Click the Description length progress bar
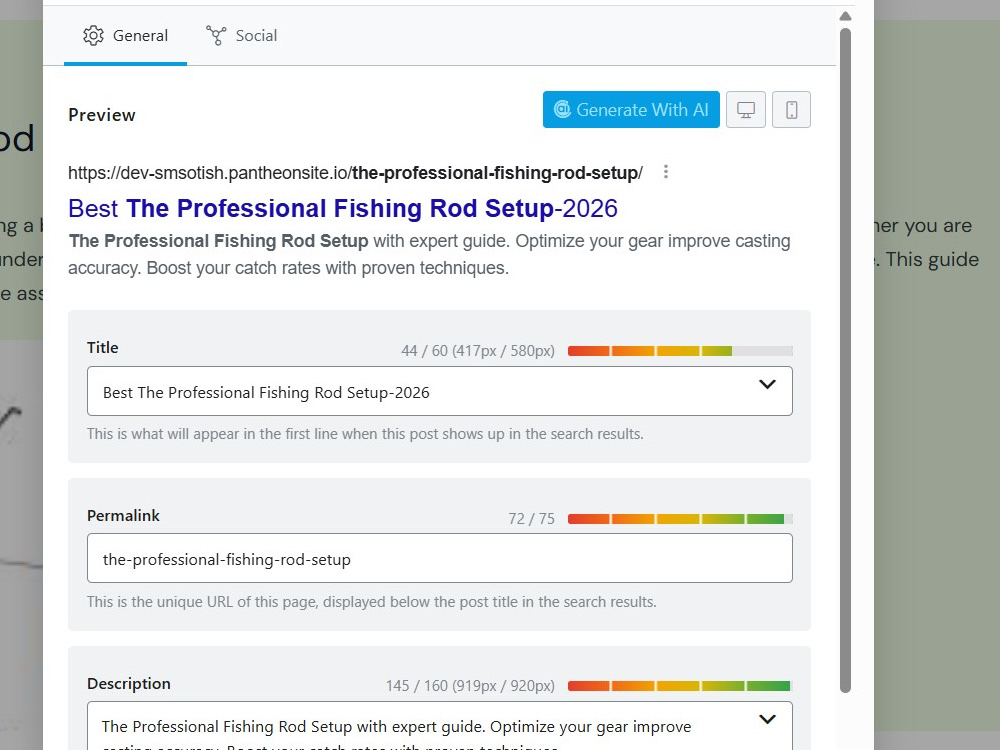The width and height of the screenshot is (1000, 750). click(680, 686)
